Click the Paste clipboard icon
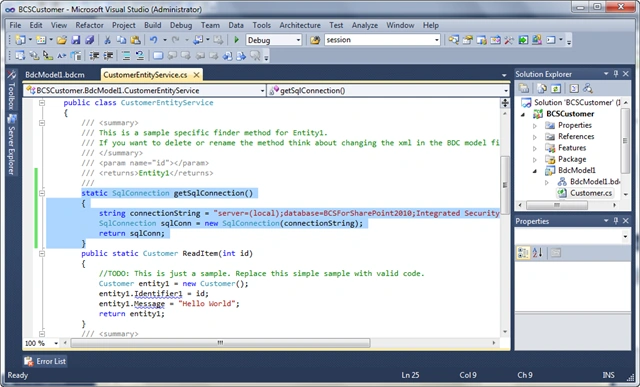Image resolution: width=640 pixels, height=387 pixels. point(135,40)
